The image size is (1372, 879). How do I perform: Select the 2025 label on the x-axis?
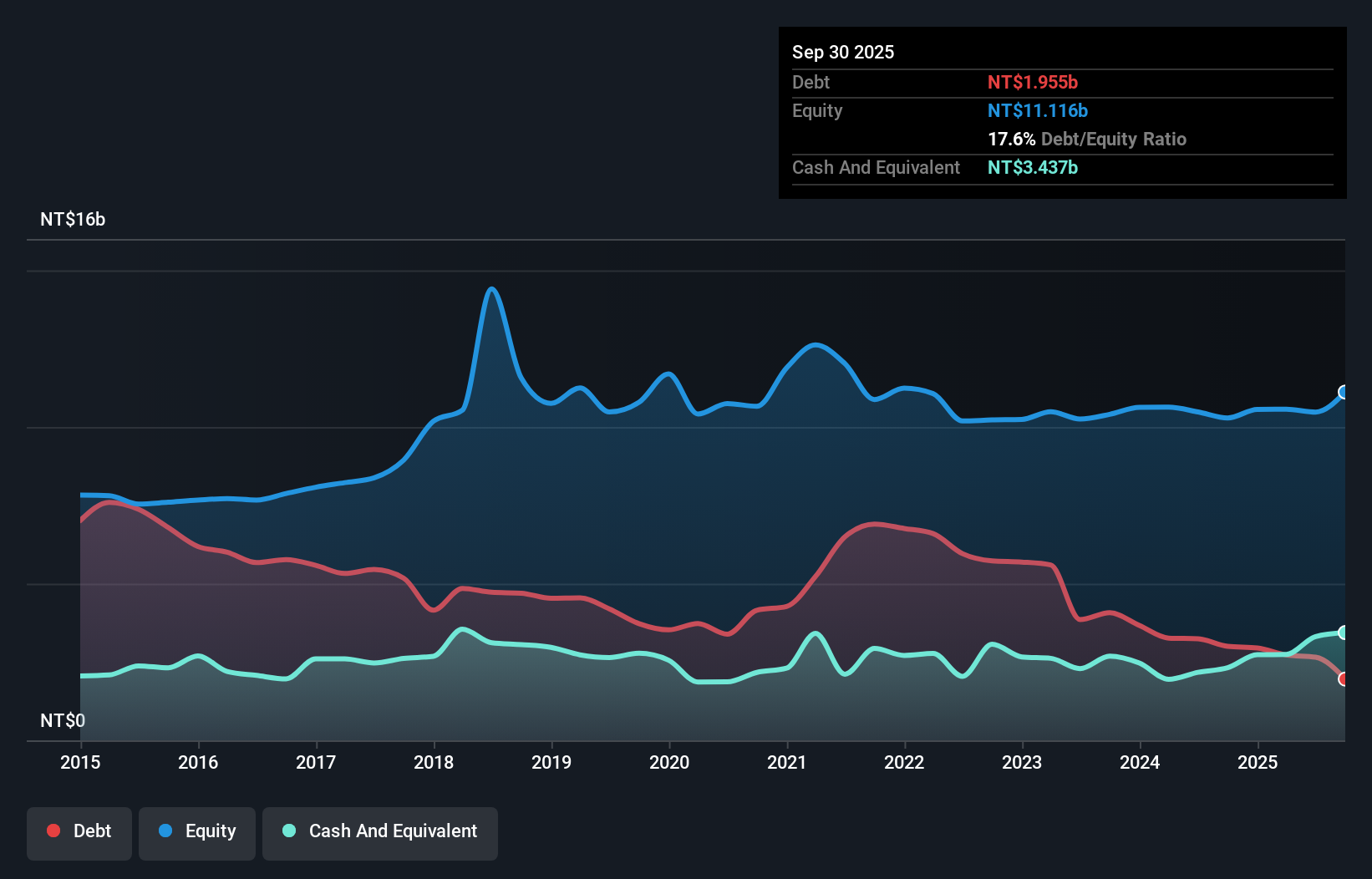tap(1258, 762)
